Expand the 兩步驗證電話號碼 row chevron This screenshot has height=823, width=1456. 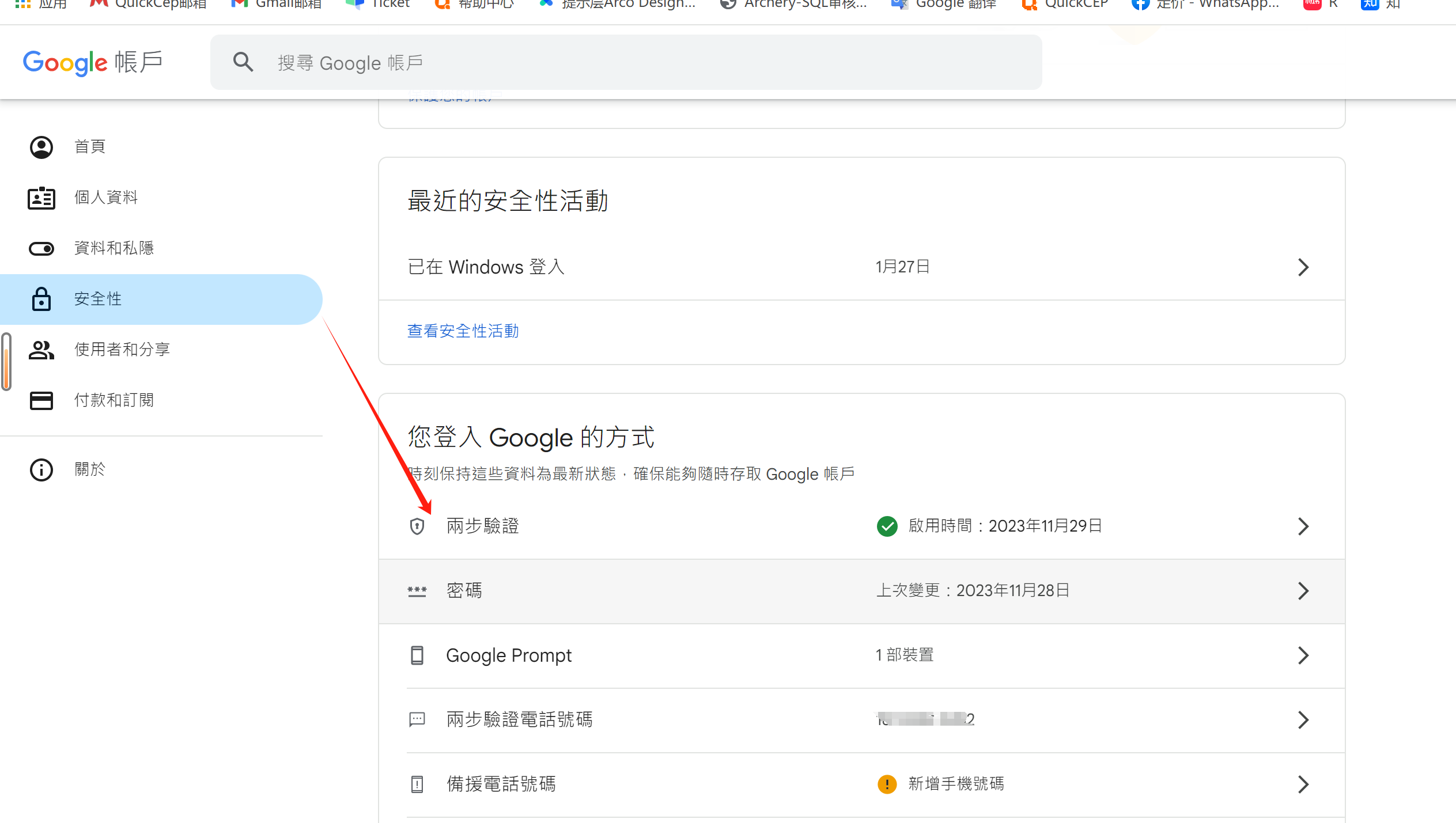click(1303, 720)
